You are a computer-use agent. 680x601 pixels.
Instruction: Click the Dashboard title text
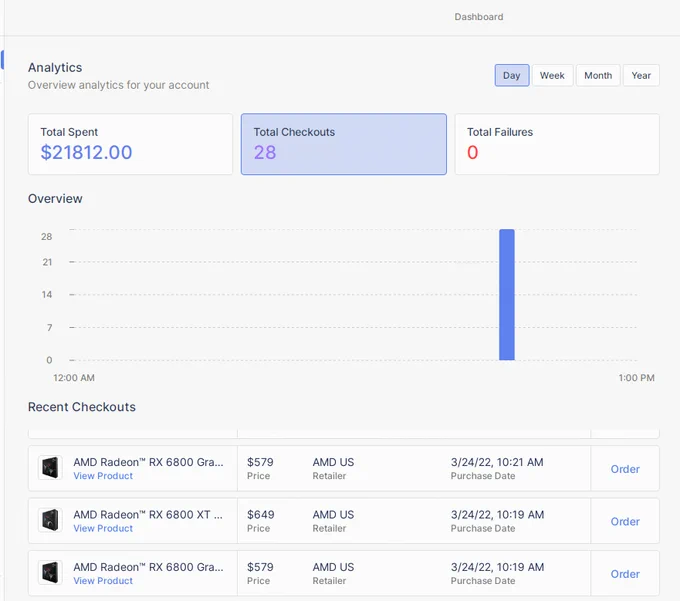coord(479,17)
